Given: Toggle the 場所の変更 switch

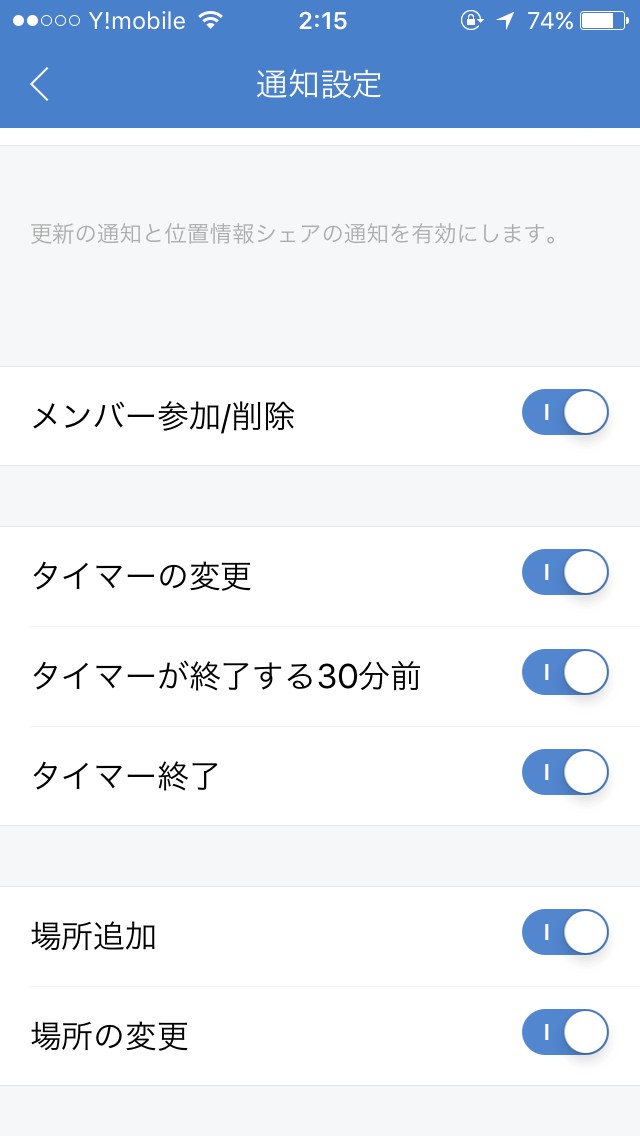Looking at the screenshot, I should (x=565, y=1033).
